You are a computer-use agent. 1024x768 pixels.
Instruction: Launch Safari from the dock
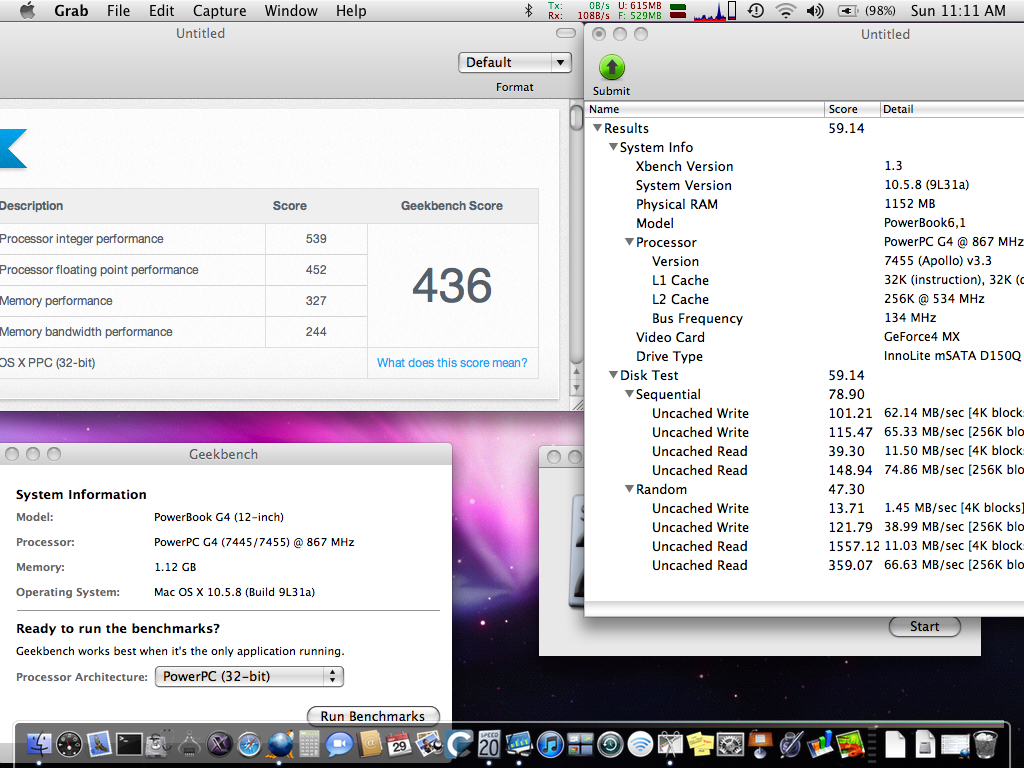[x=249, y=744]
